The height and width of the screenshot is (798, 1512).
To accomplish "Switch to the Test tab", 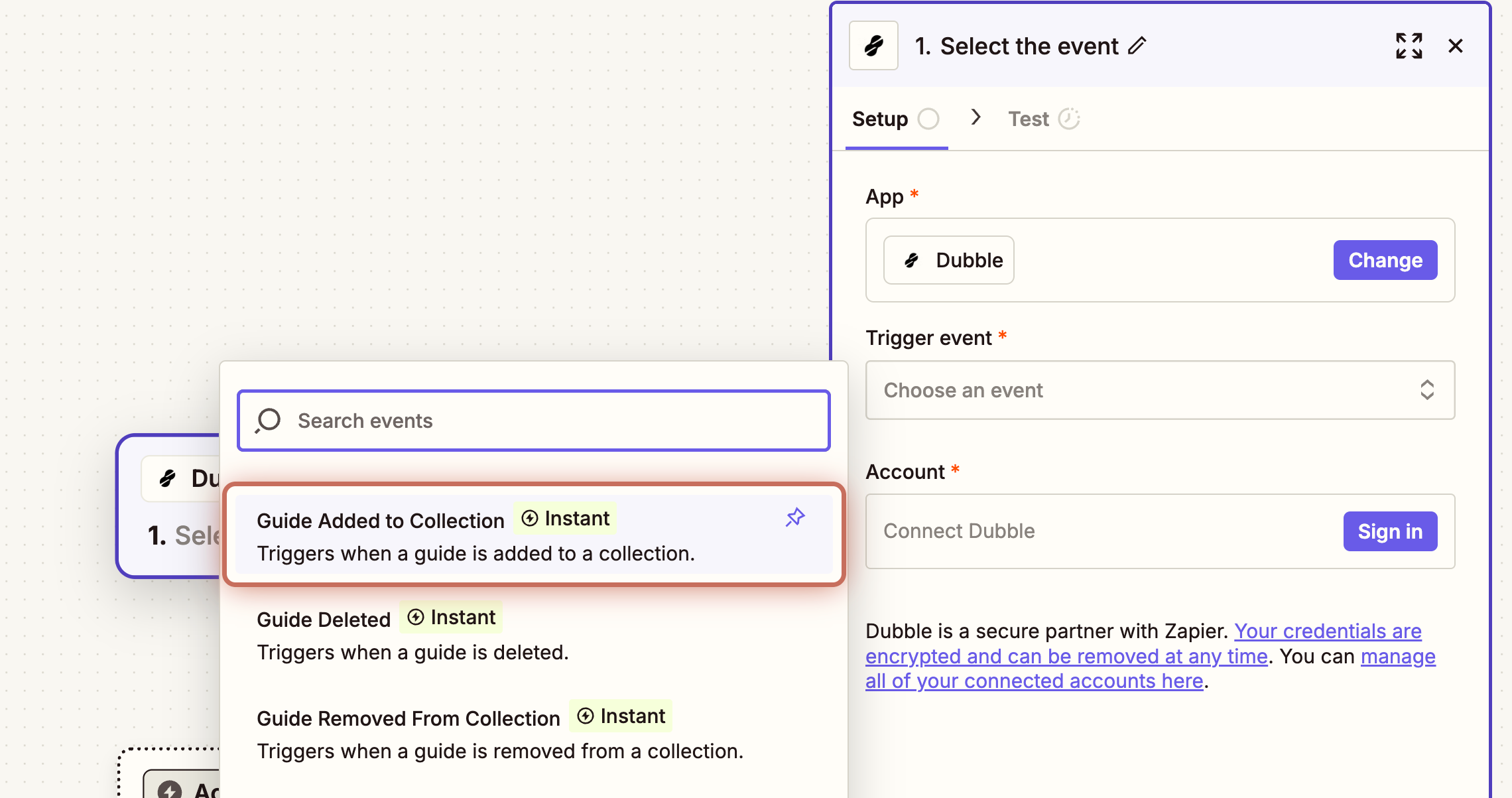I will coord(1044,119).
